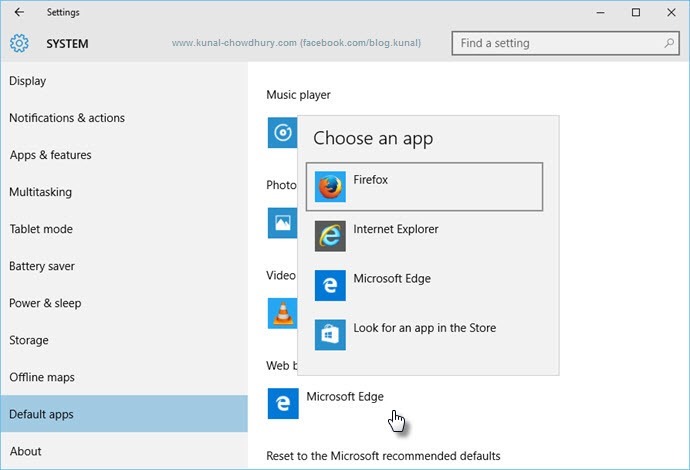Screen dimensions: 690x470
Task: Click the Choose an app heading
Action: coord(373,139)
